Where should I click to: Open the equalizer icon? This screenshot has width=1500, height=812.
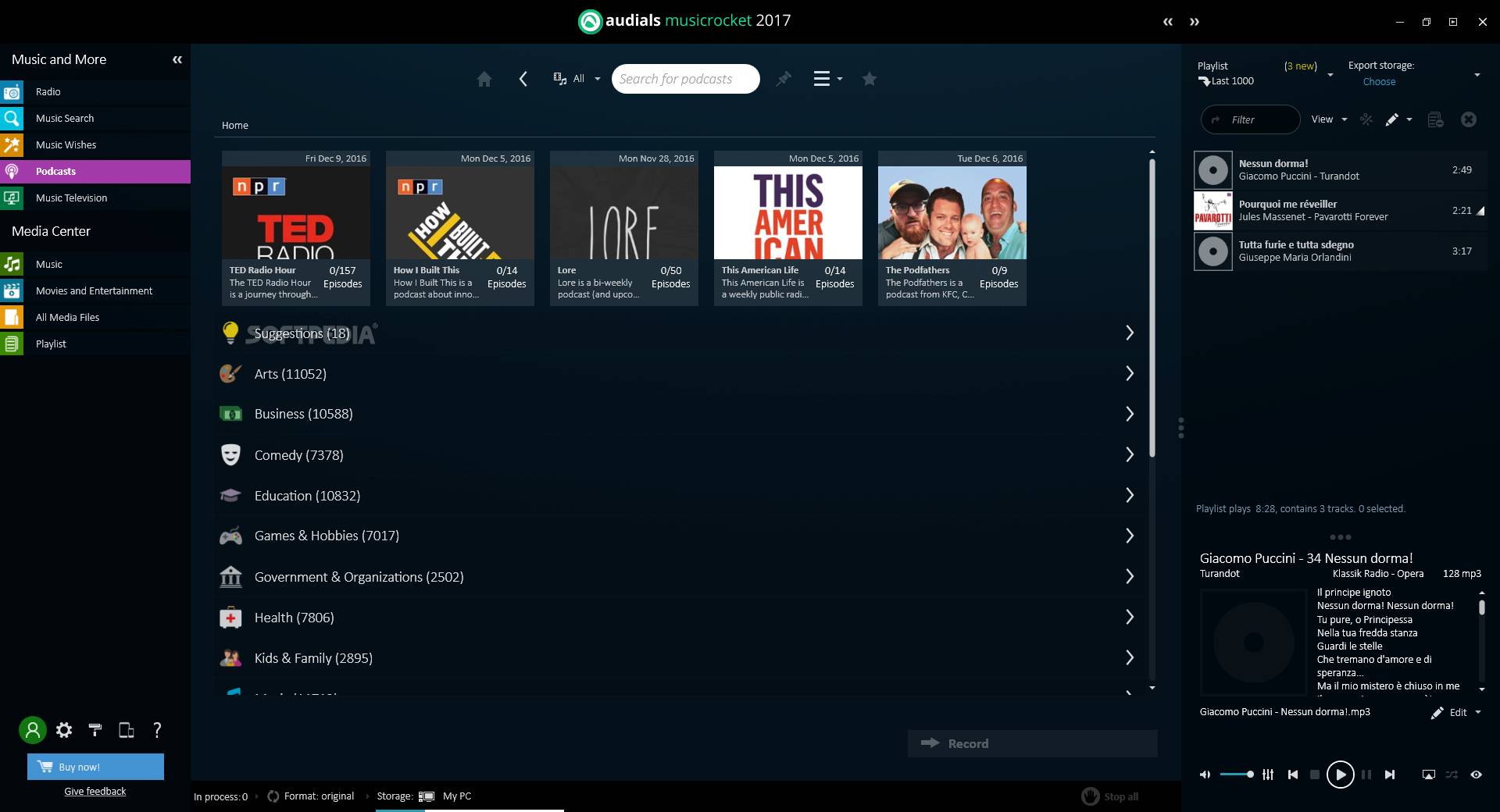coord(1268,775)
